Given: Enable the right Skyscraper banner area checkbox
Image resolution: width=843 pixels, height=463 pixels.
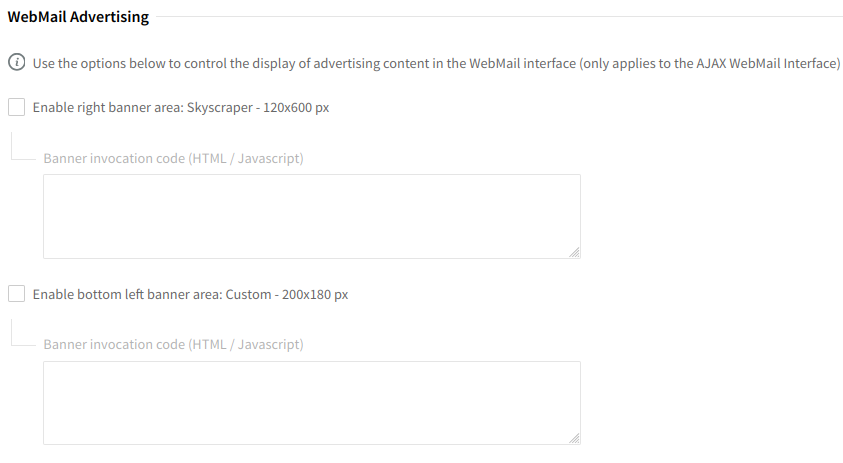Looking at the screenshot, I should point(16,107).
